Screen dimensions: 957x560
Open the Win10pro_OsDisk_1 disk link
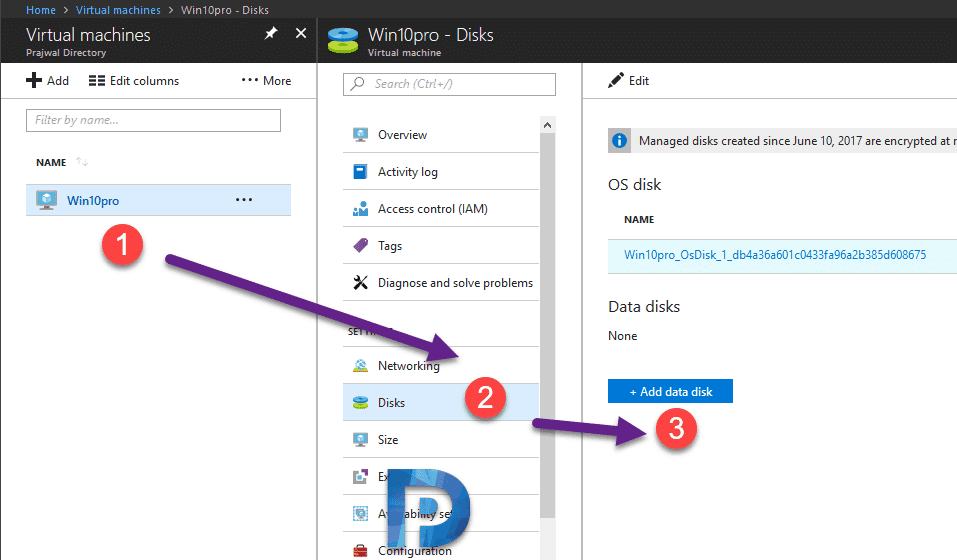click(x=775, y=255)
